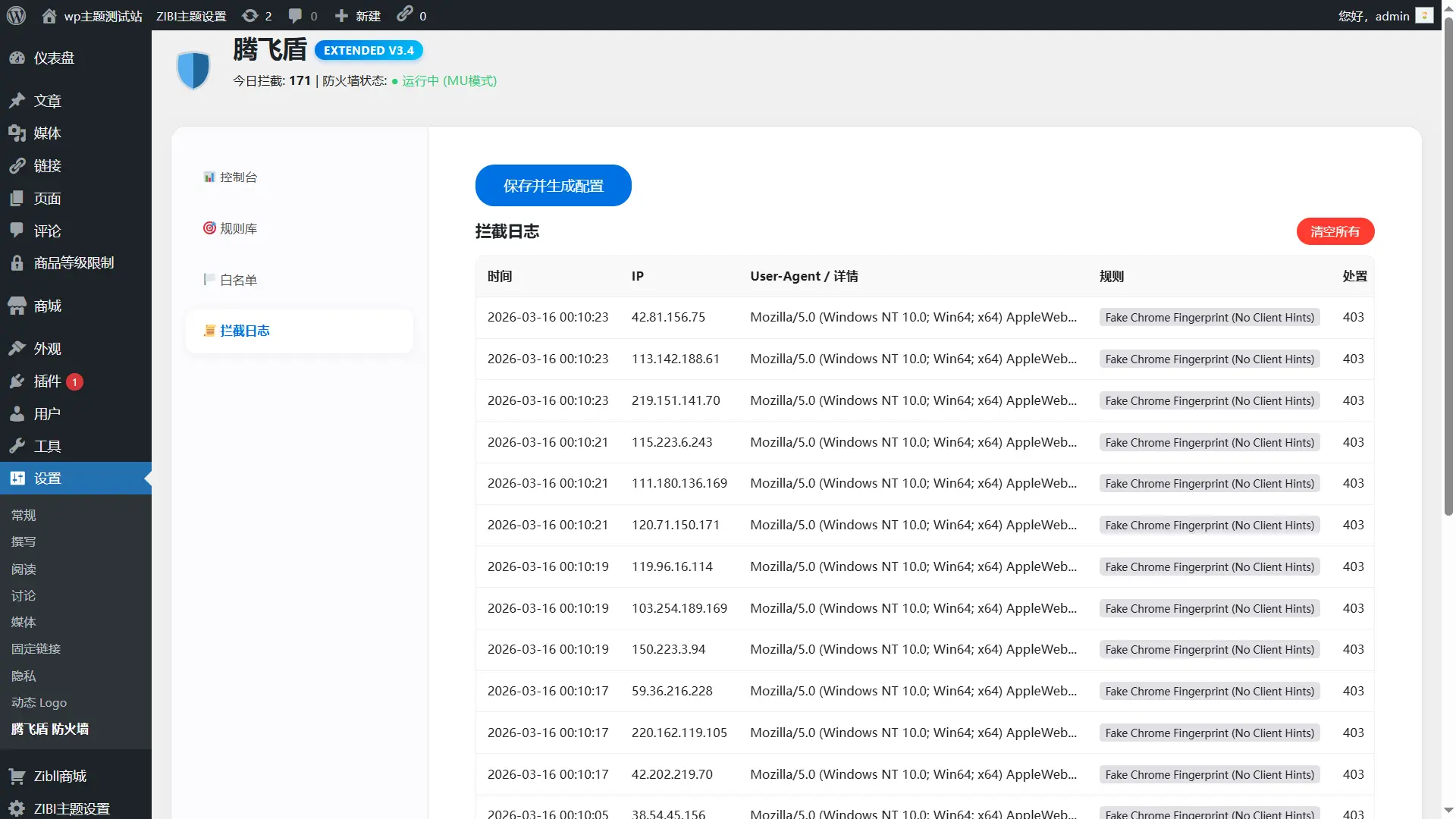The height and width of the screenshot is (819, 1456).
Task: Open the comments bubble in admin bar
Action: 296,15
